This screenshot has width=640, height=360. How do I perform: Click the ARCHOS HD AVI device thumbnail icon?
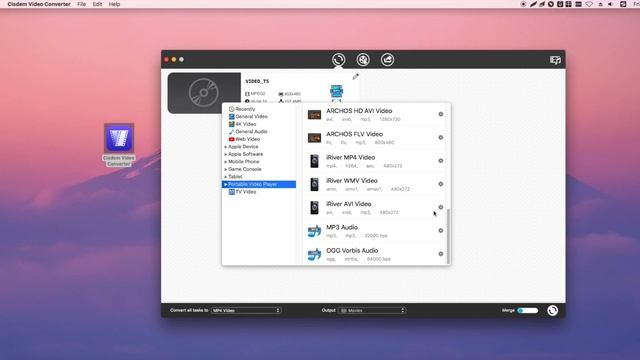314,115
